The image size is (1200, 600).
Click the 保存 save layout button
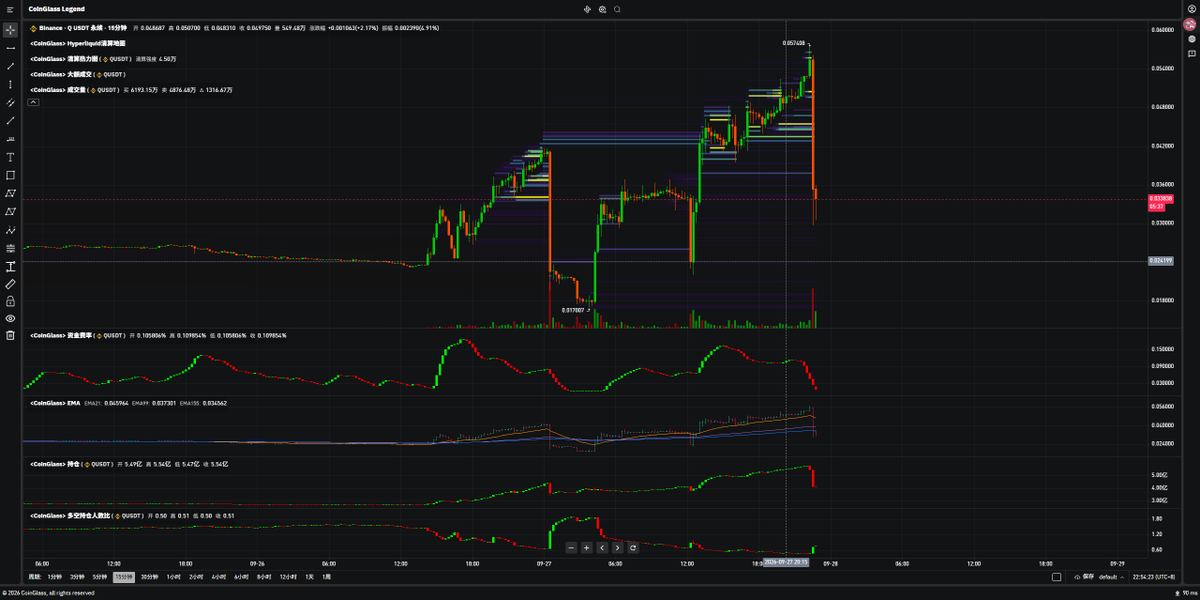point(1082,577)
